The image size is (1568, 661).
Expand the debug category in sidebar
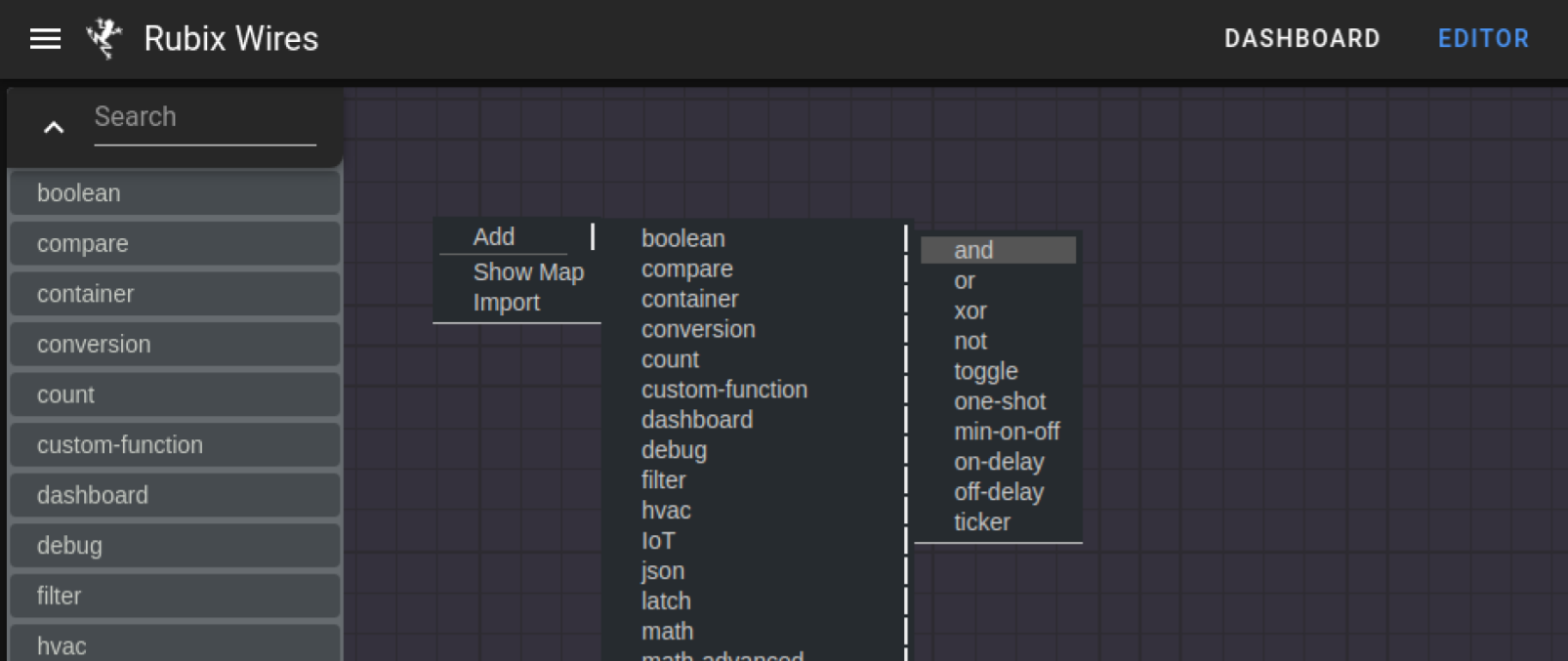[x=176, y=546]
